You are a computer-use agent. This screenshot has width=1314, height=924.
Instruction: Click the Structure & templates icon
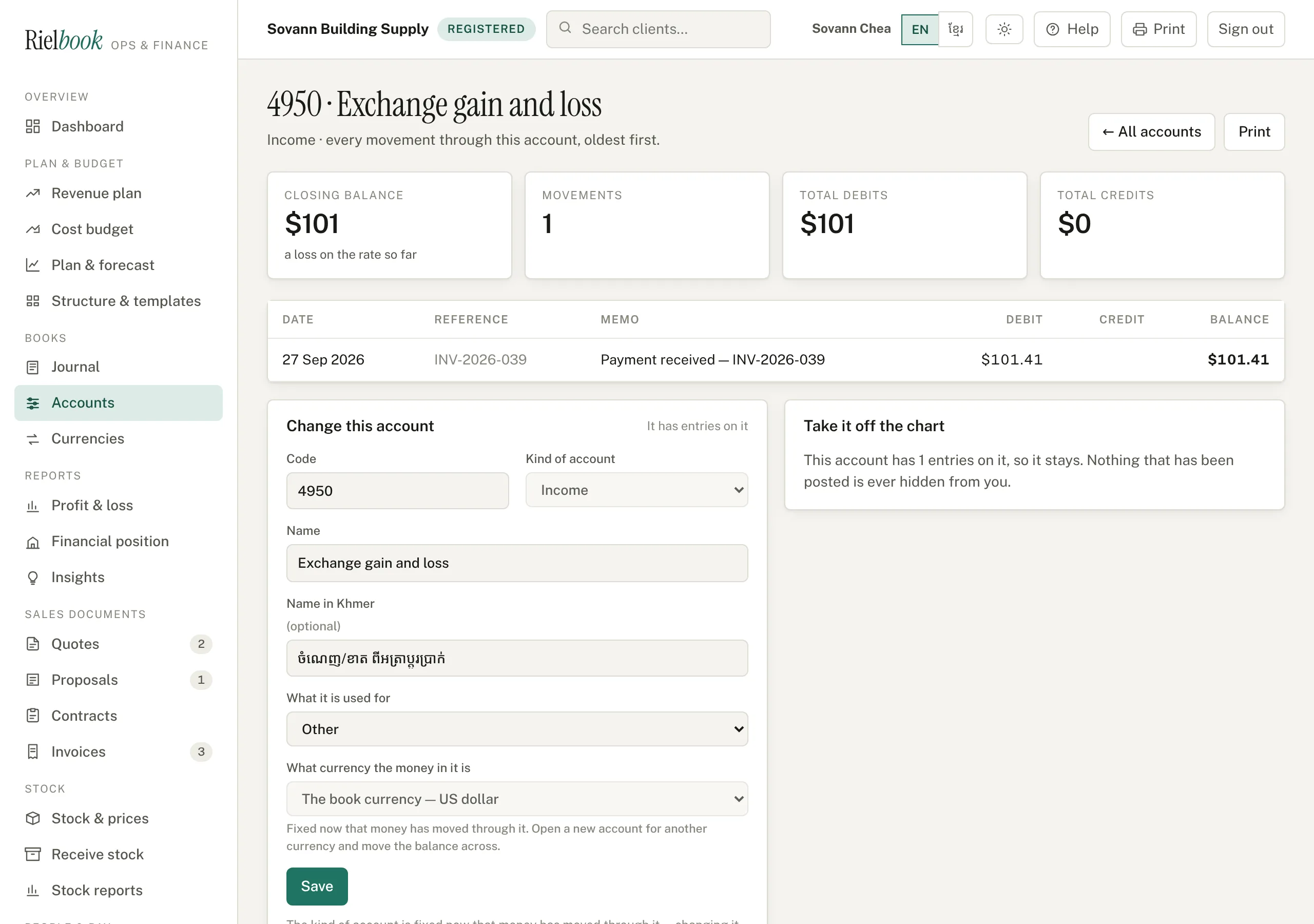pos(33,301)
